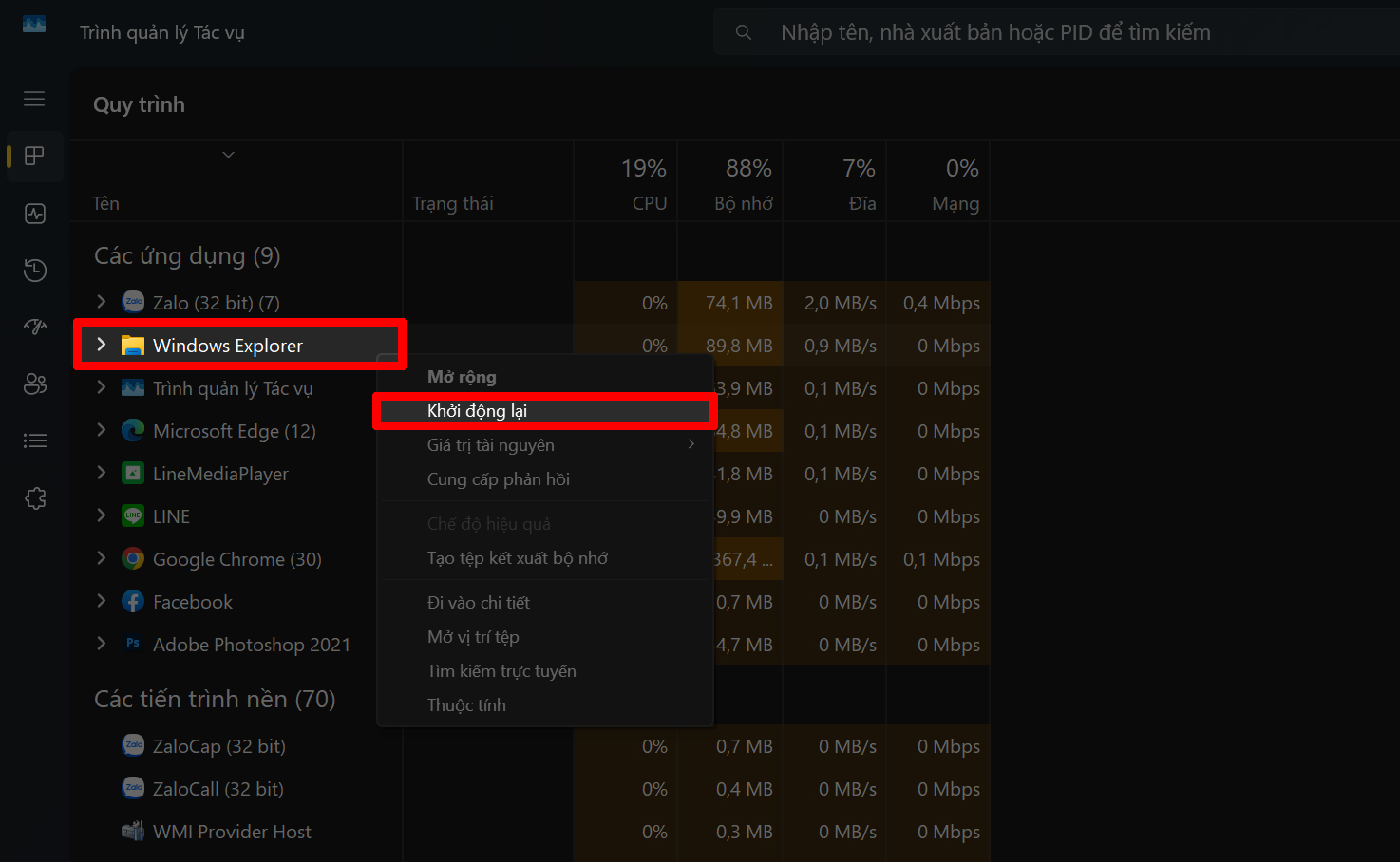This screenshot has height=862, width=1400.
Task: Expand the Adobe Photoshop 2021 process group
Action: (102, 644)
